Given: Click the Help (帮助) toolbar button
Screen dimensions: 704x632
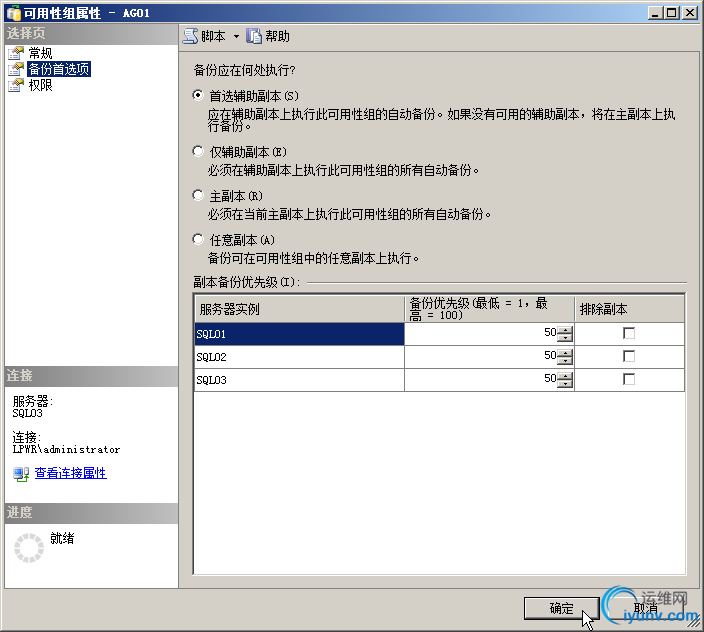Looking at the screenshot, I should pyautogui.click(x=268, y=36).
